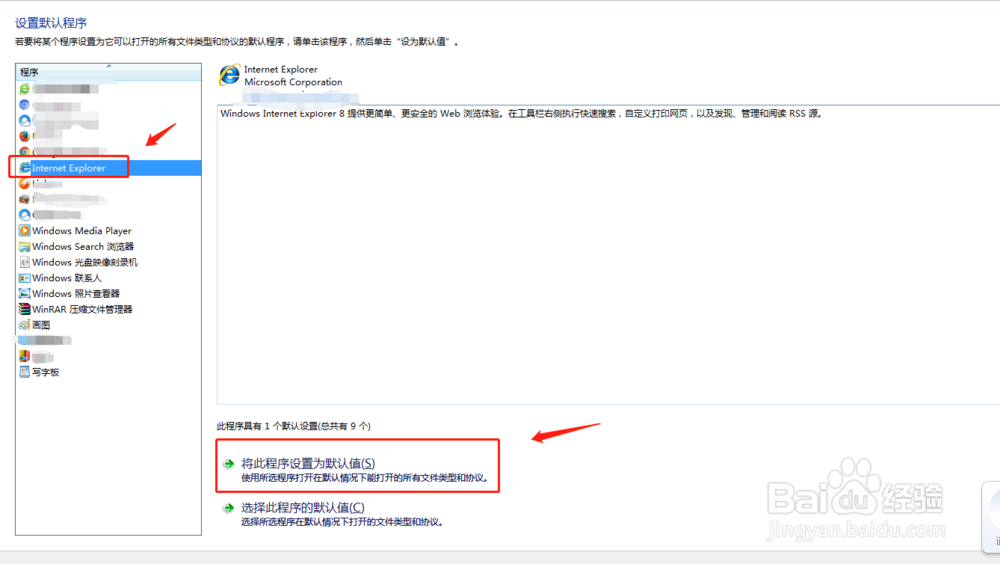This screenshot has width=1000, height=564.
Task: Click the Windows 联系人 contact card icon
Action: pos(24,278)
